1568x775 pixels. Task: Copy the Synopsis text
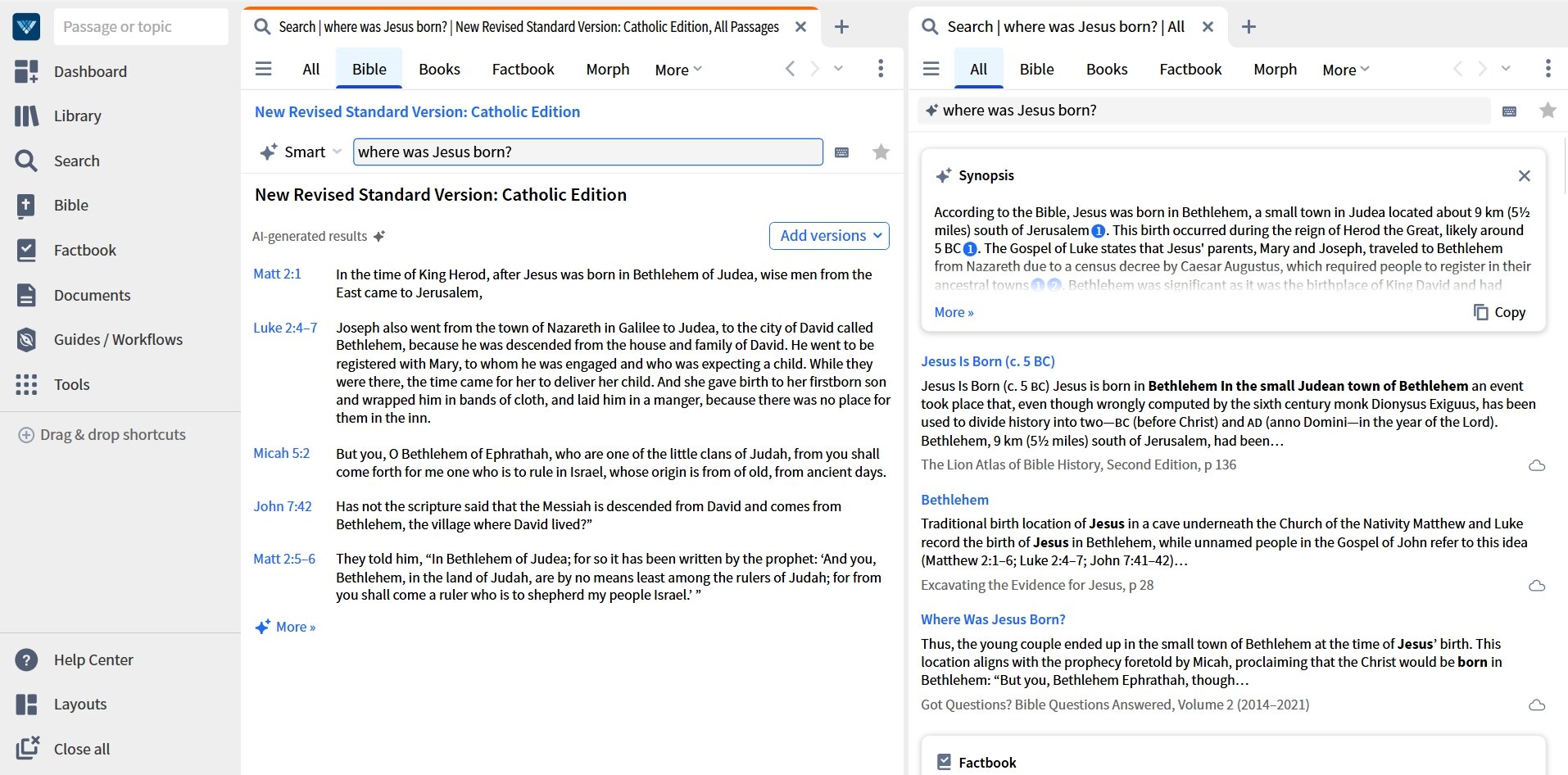[1499, 312]
